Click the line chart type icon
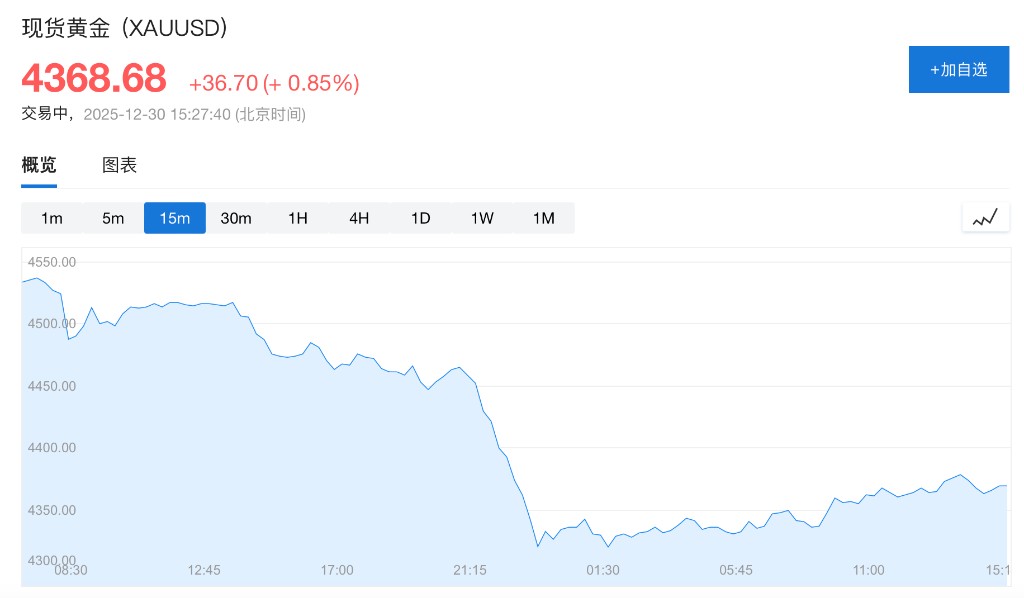This screenshot has height=598, width=1024. click(985, 217)
